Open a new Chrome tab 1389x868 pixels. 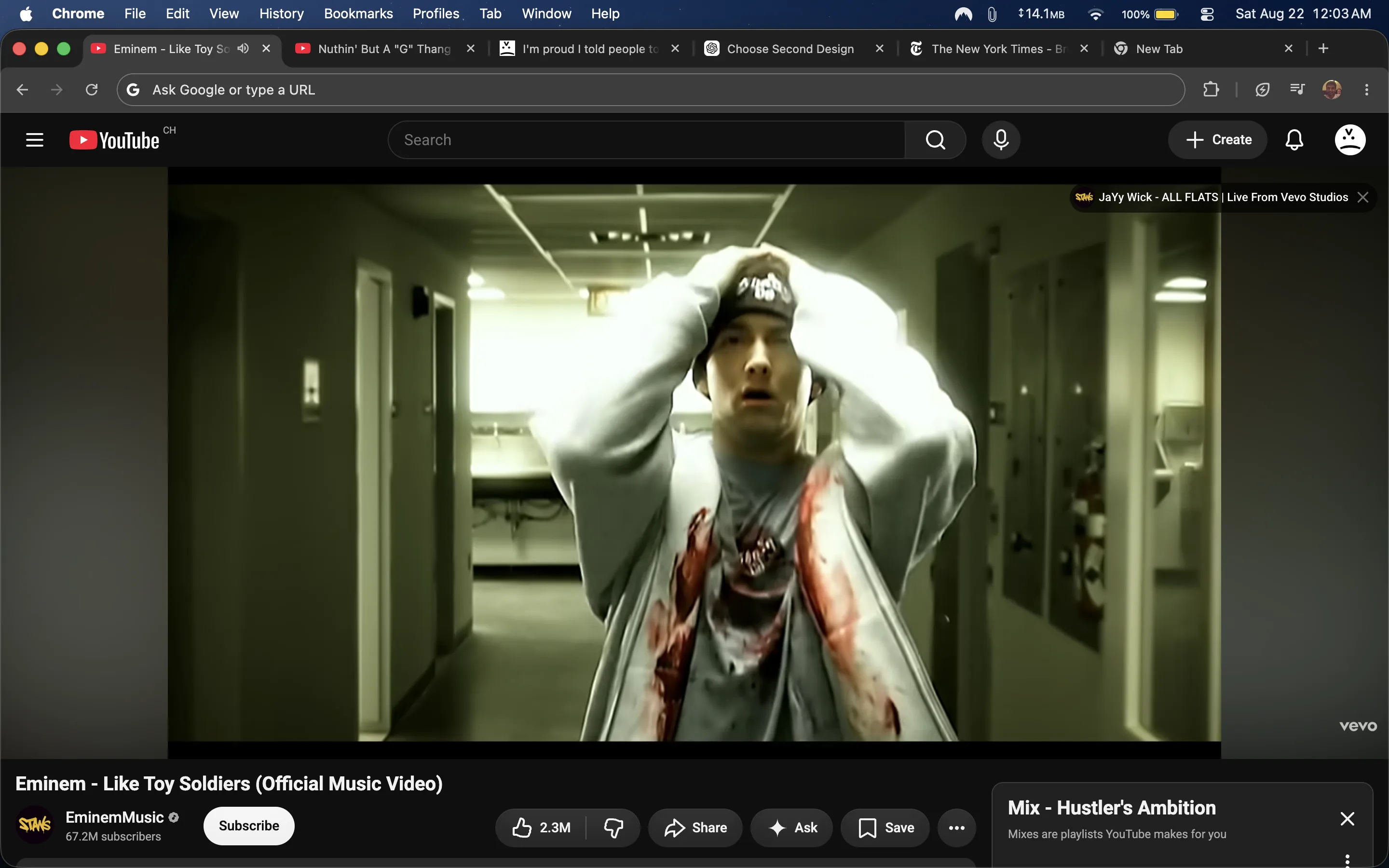coord(1323,48)
